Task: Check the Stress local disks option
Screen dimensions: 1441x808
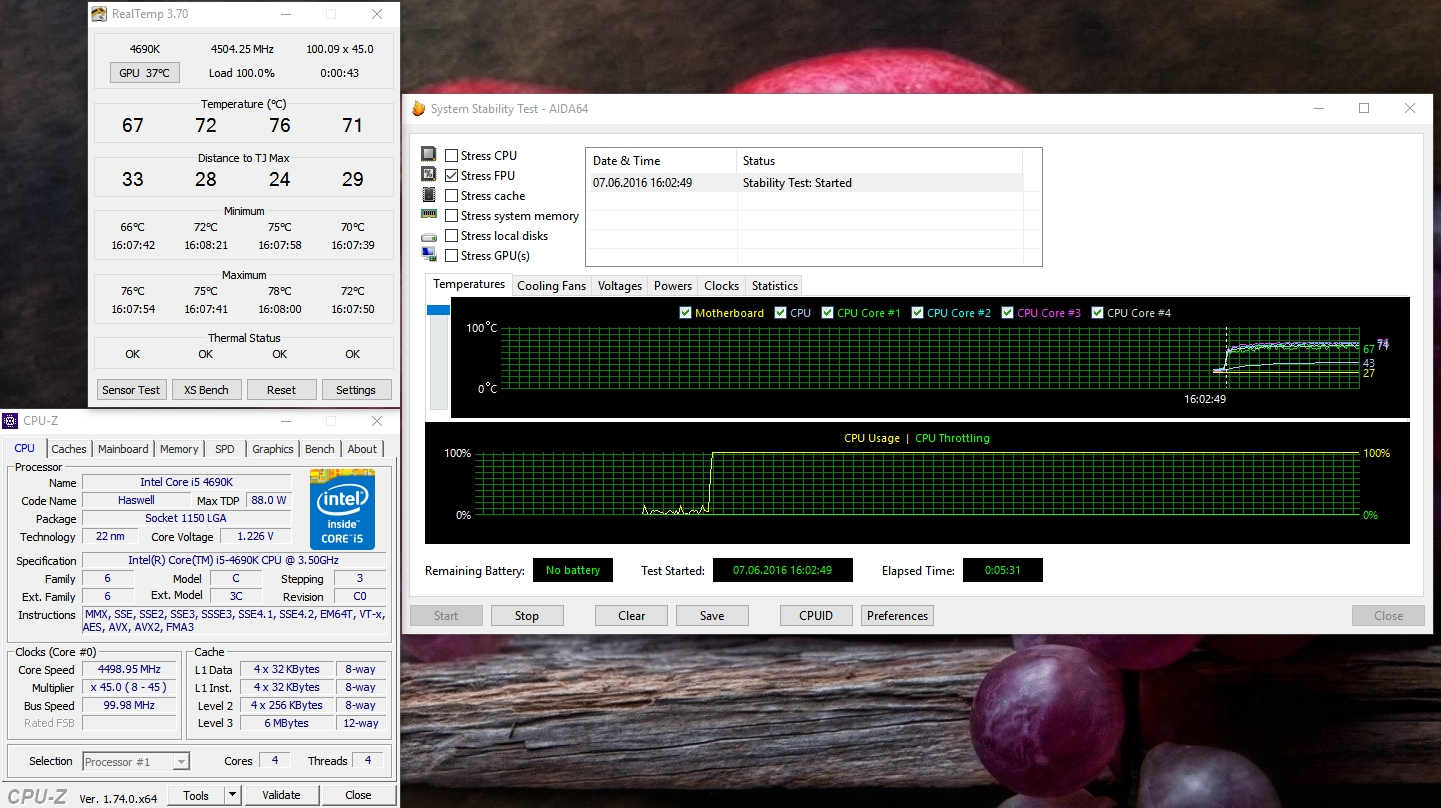Action: [x=452, y=235]
